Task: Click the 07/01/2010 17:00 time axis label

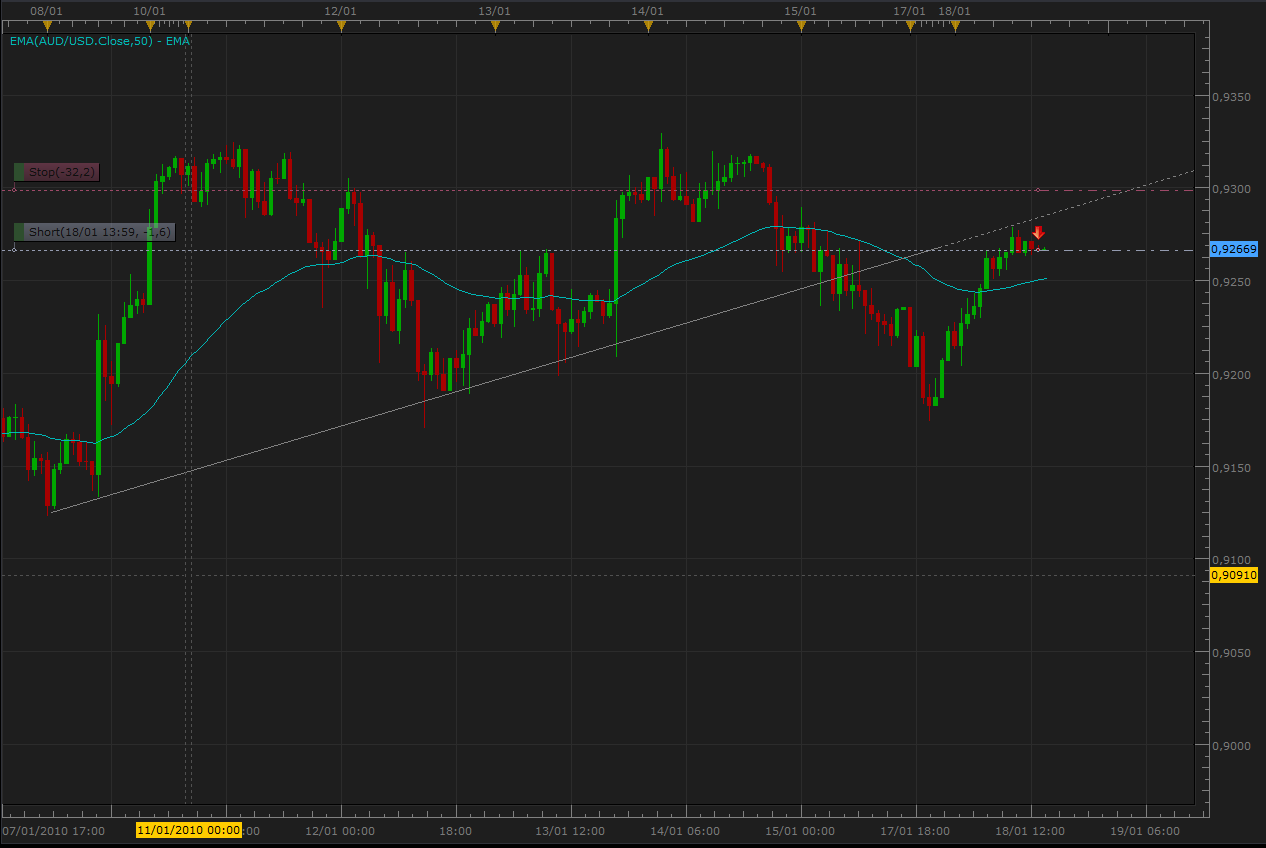Action: (x=55, y=830)
